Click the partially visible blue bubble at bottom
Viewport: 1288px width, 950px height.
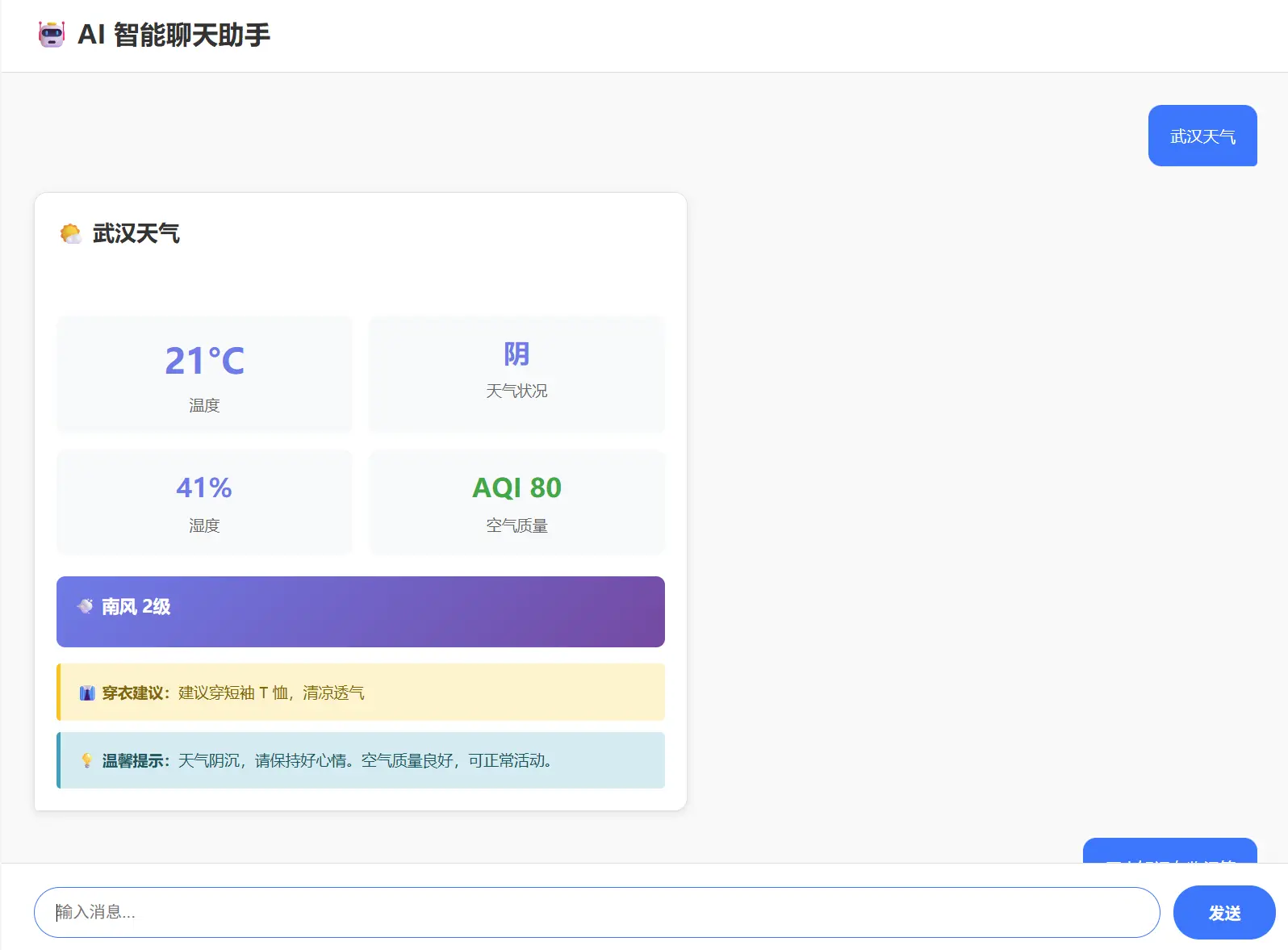click(1169, 852)
